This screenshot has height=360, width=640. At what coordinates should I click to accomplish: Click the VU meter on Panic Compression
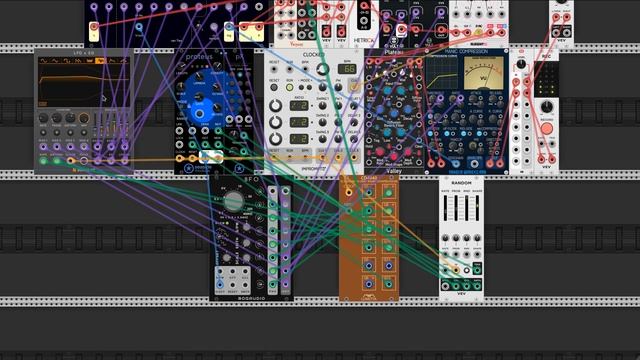484,73
